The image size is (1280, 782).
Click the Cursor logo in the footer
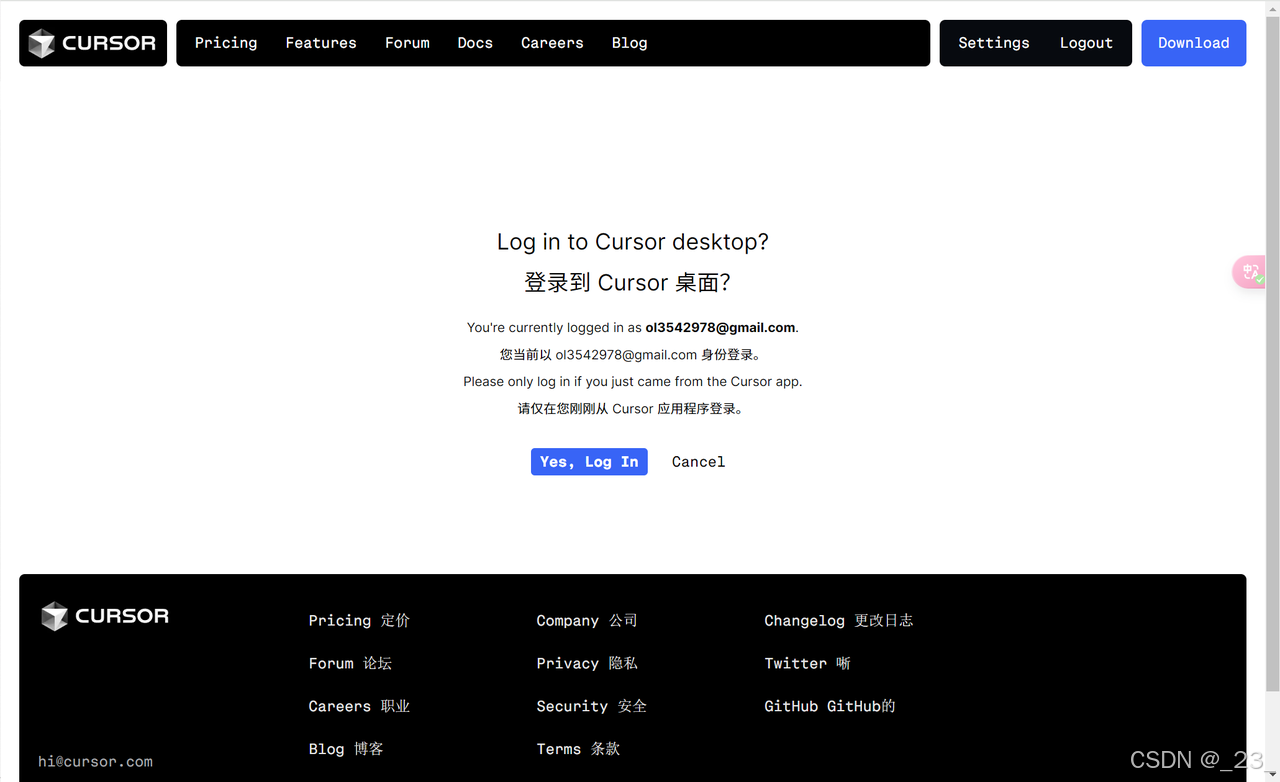tap(105, 616)
